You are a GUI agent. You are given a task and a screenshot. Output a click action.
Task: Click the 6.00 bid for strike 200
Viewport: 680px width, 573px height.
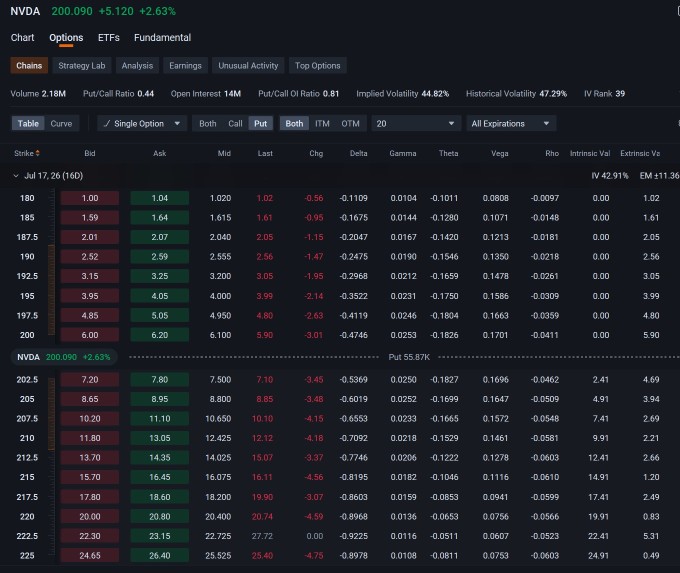point(90,335)
